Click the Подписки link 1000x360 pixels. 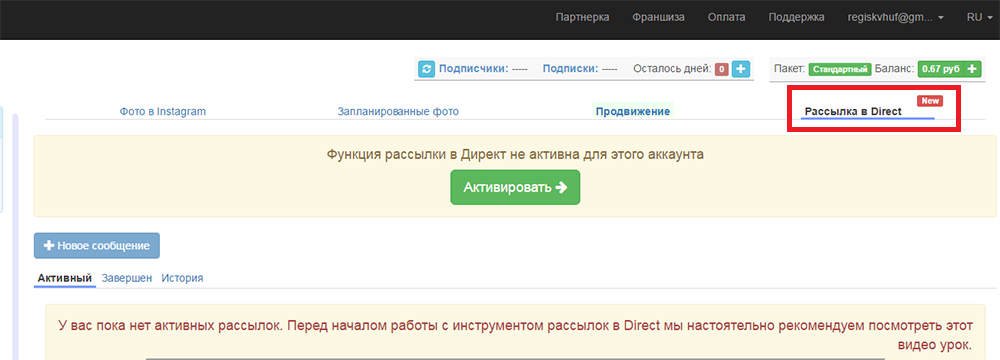coord(570,69)
